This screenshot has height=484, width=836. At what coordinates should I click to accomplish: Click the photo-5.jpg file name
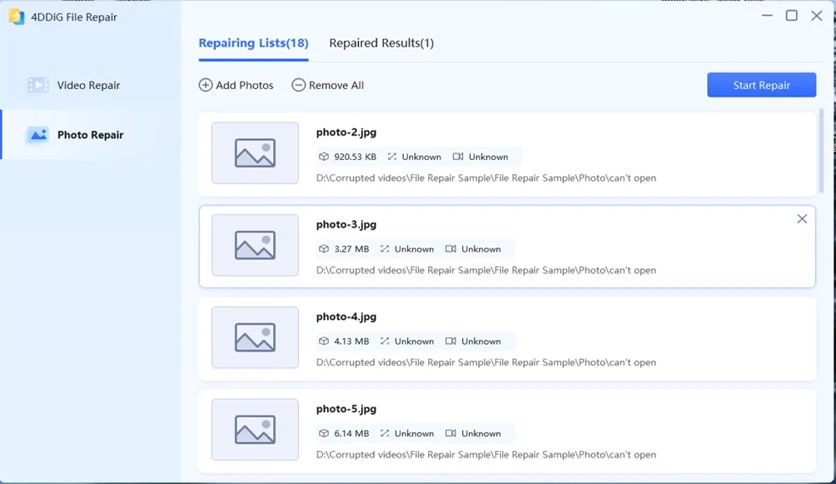click(346, 409)
